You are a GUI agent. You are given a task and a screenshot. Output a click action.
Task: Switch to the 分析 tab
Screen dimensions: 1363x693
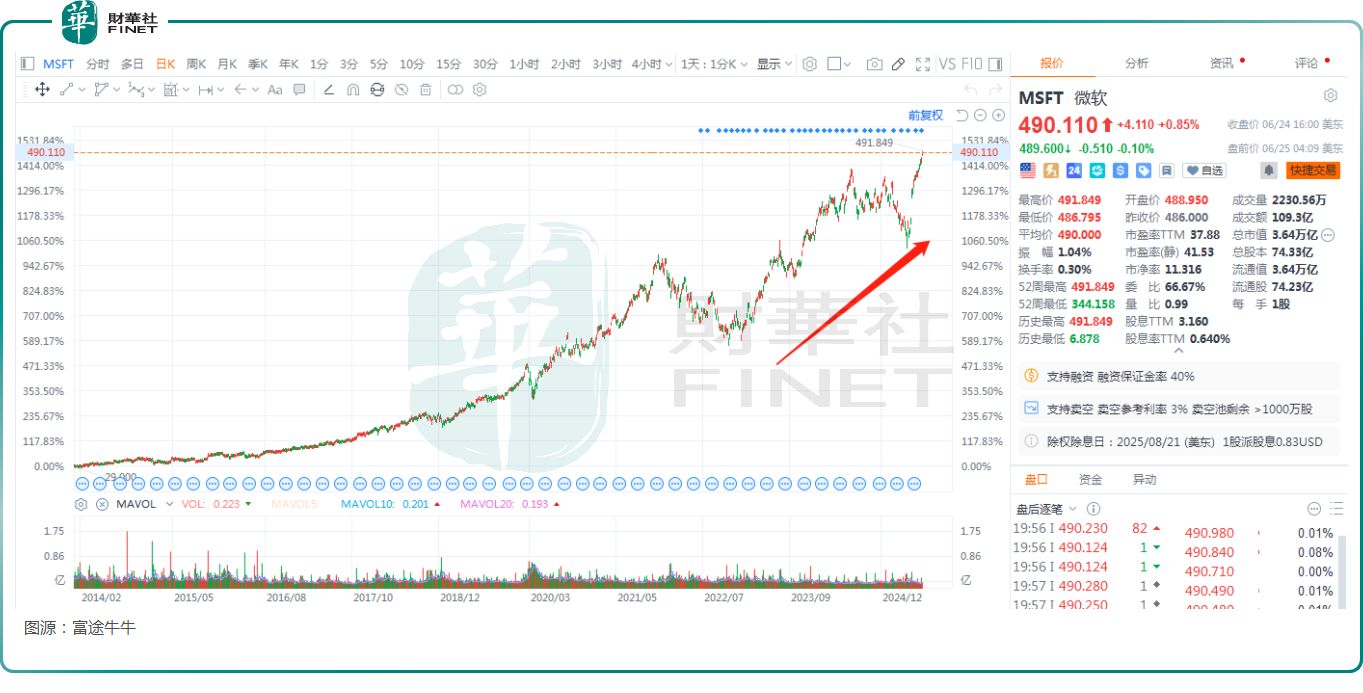(1137, 63)
